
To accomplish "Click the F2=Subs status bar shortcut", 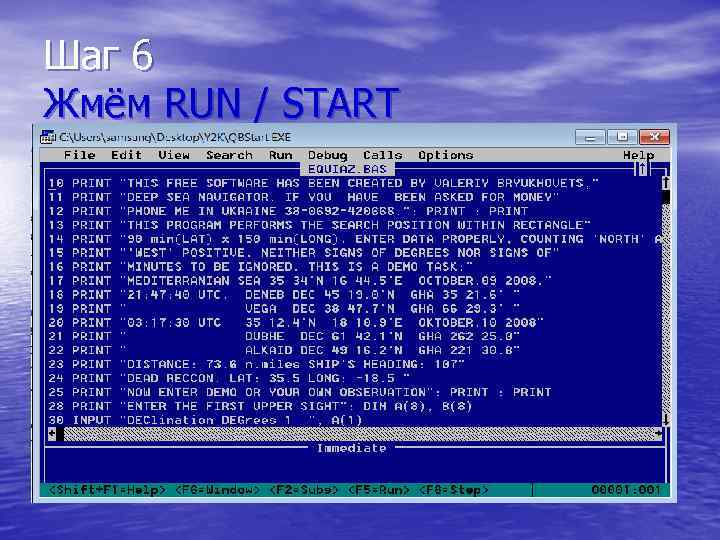I will (x=304, y=490).
